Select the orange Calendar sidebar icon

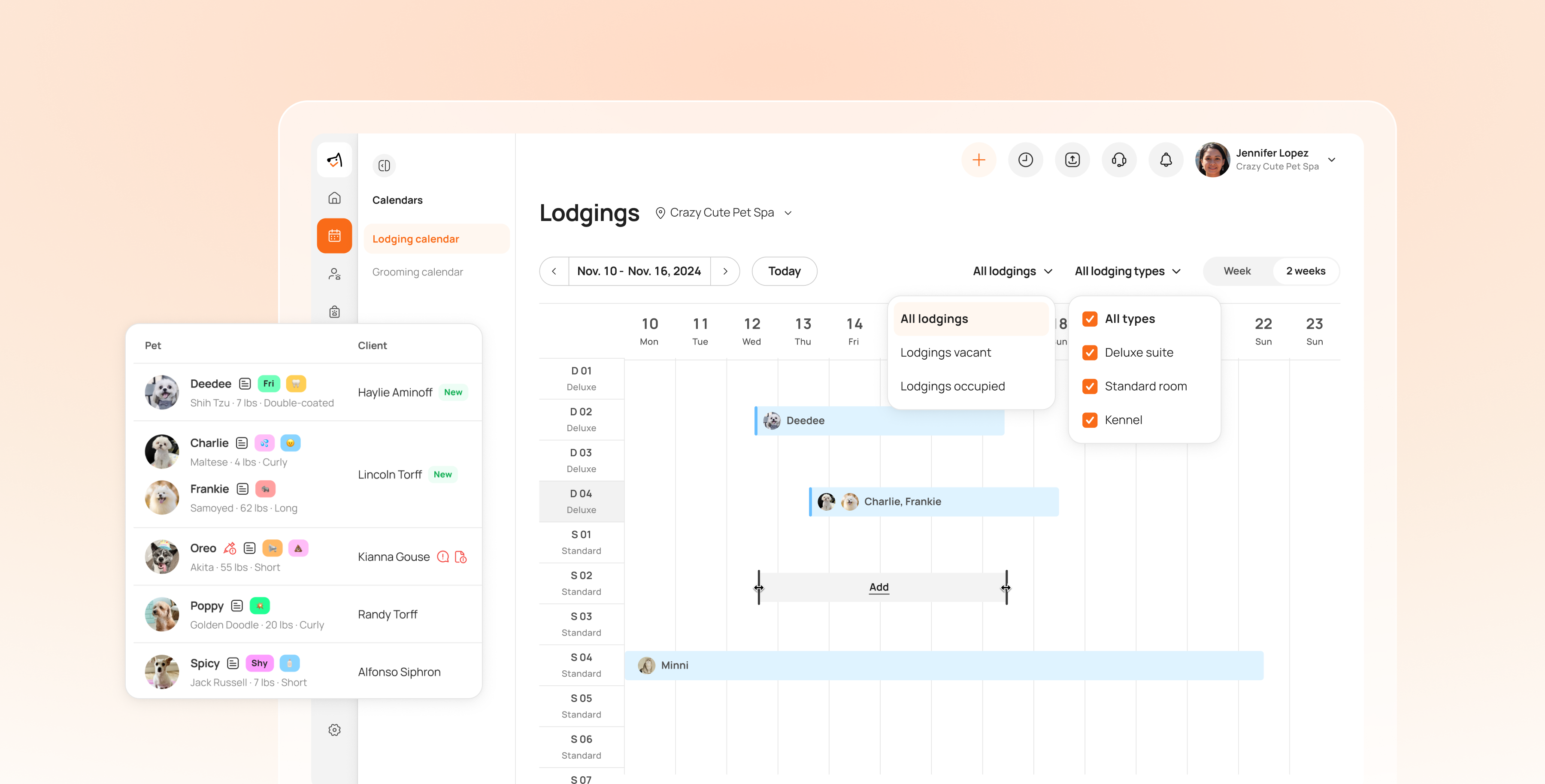(334, 236)
